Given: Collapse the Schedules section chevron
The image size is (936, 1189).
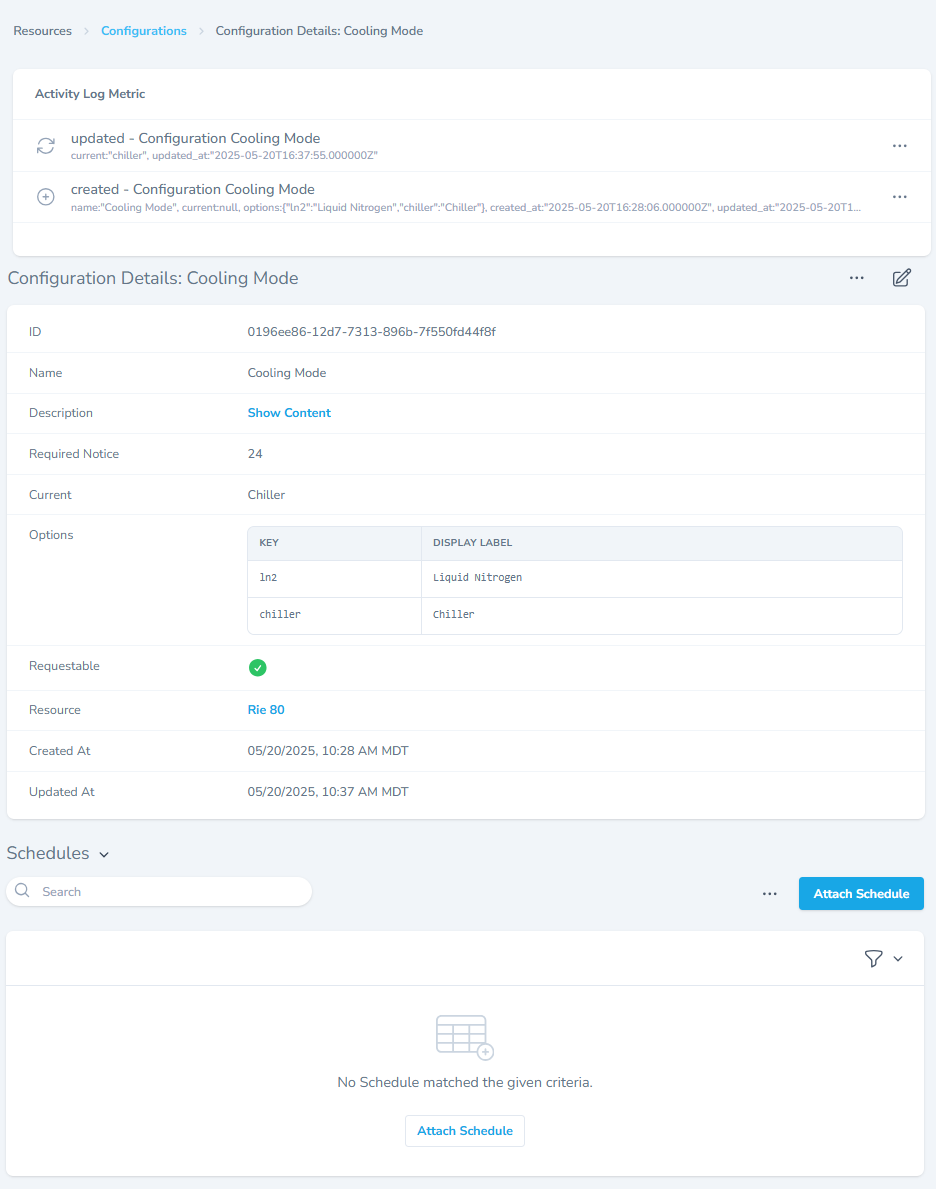Looking at the screenshot, I should [104, 855].
